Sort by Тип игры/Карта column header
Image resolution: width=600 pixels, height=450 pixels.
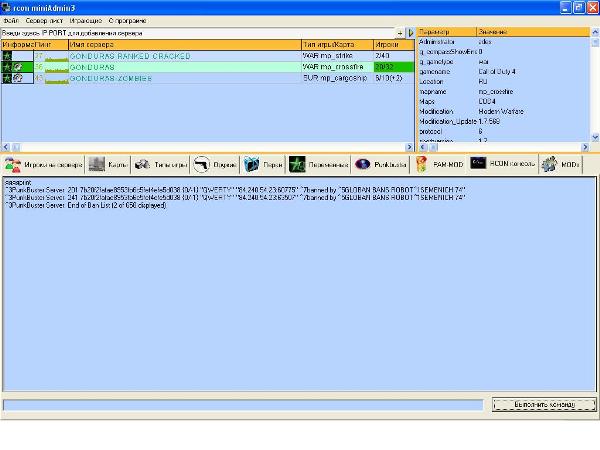338,45
